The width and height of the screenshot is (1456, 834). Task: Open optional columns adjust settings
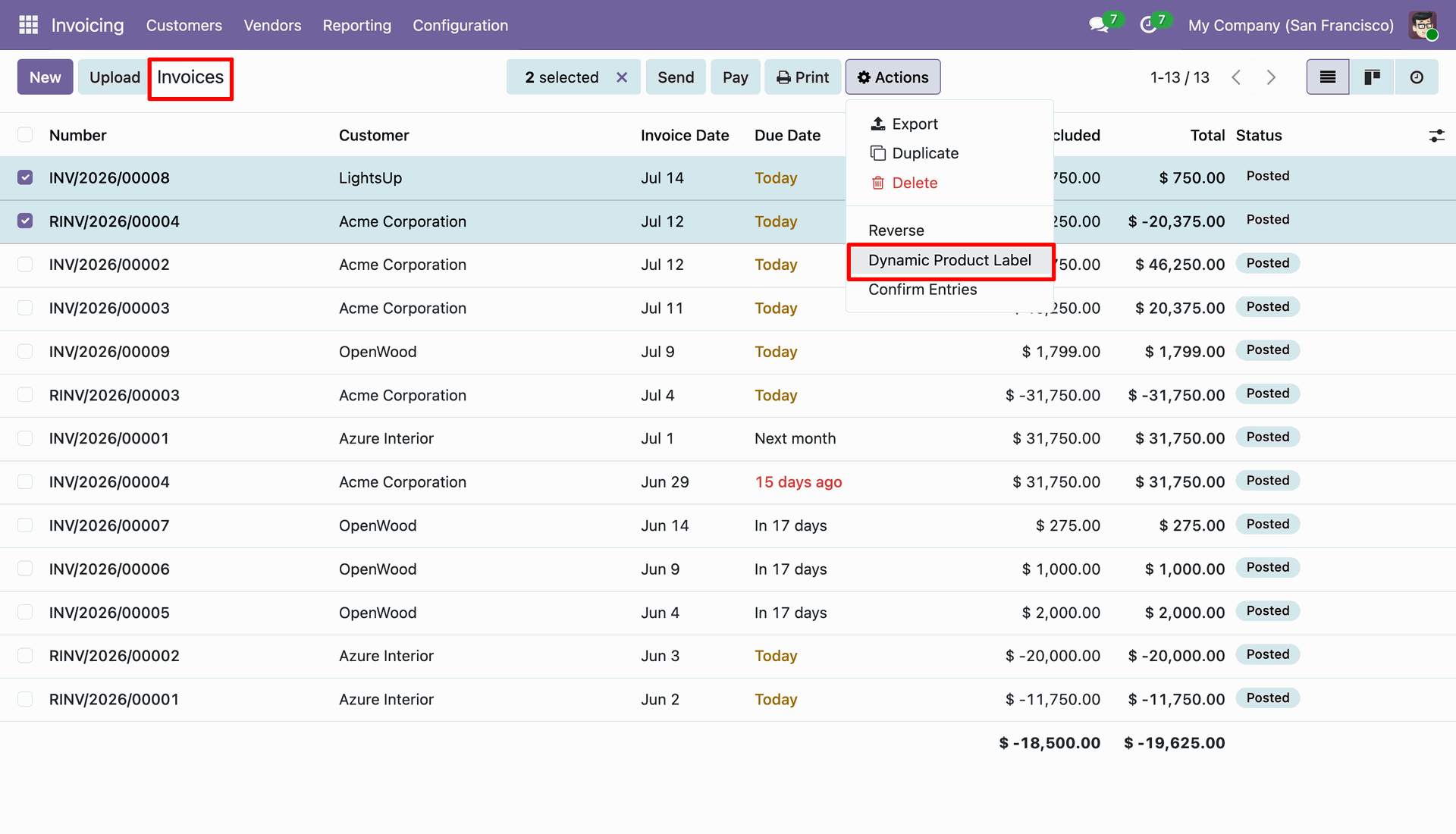pos(1436,136)
